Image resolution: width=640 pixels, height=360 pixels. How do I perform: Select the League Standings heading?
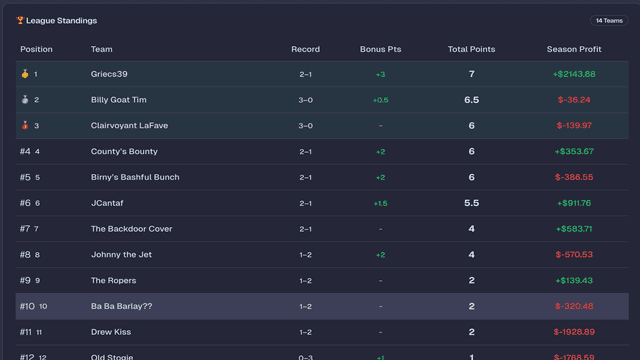coord(62,20)
